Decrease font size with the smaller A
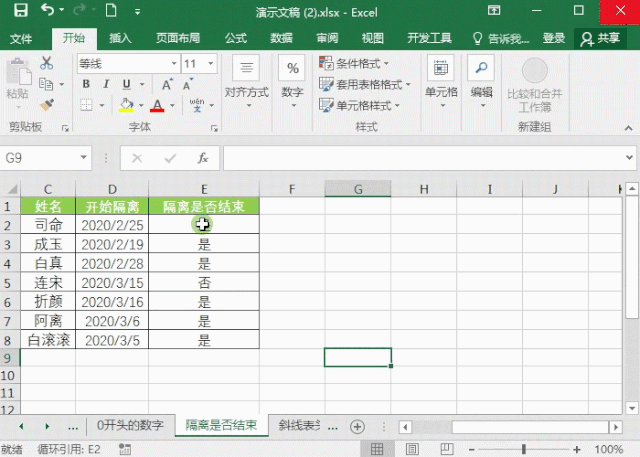Viewport: 640px width, 457px height. tap(188, 84)
